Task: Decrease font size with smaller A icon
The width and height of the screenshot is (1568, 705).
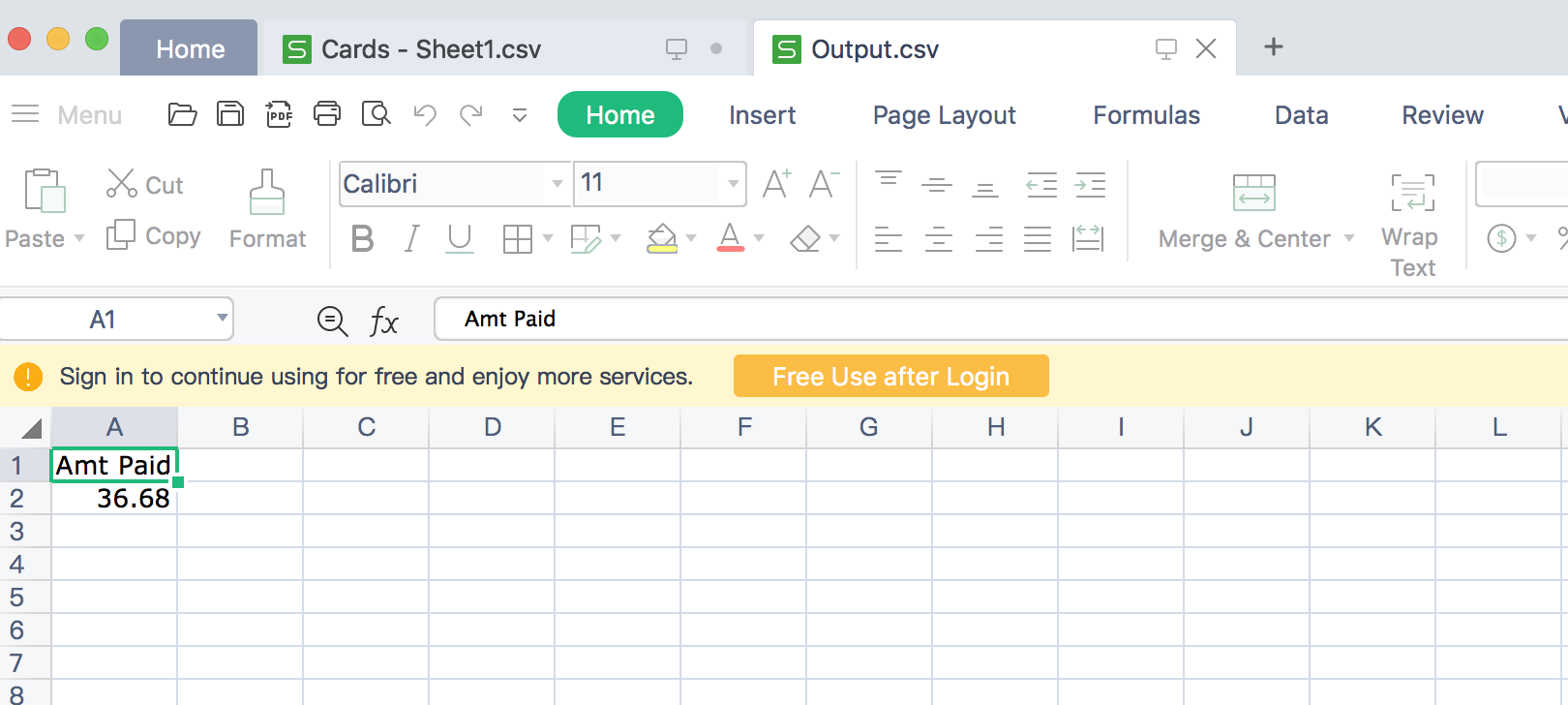Action: (x=824, y=184)
